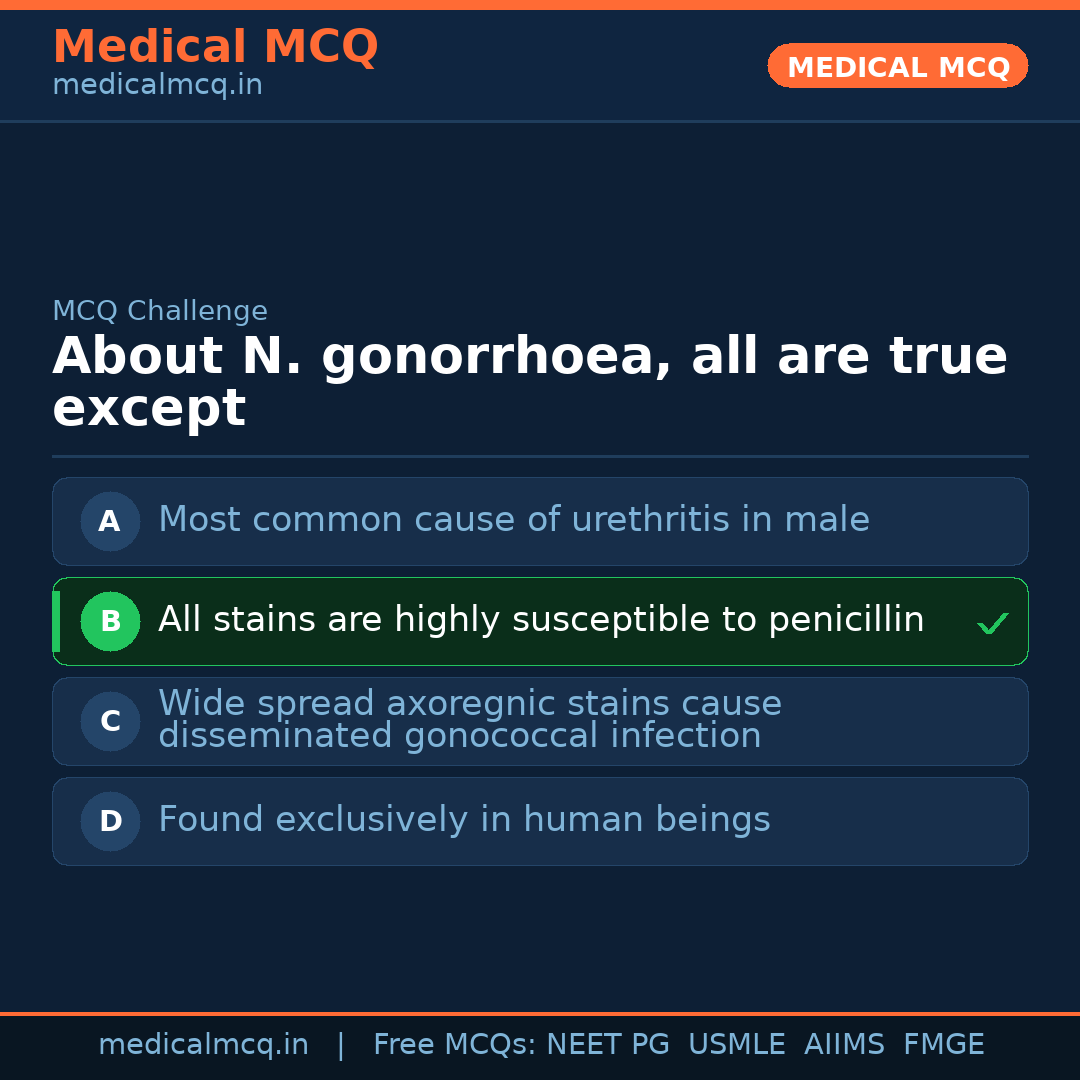
Task: Click the green letter B circle icon
Action: pyautogui.click(x=110, y=621)
